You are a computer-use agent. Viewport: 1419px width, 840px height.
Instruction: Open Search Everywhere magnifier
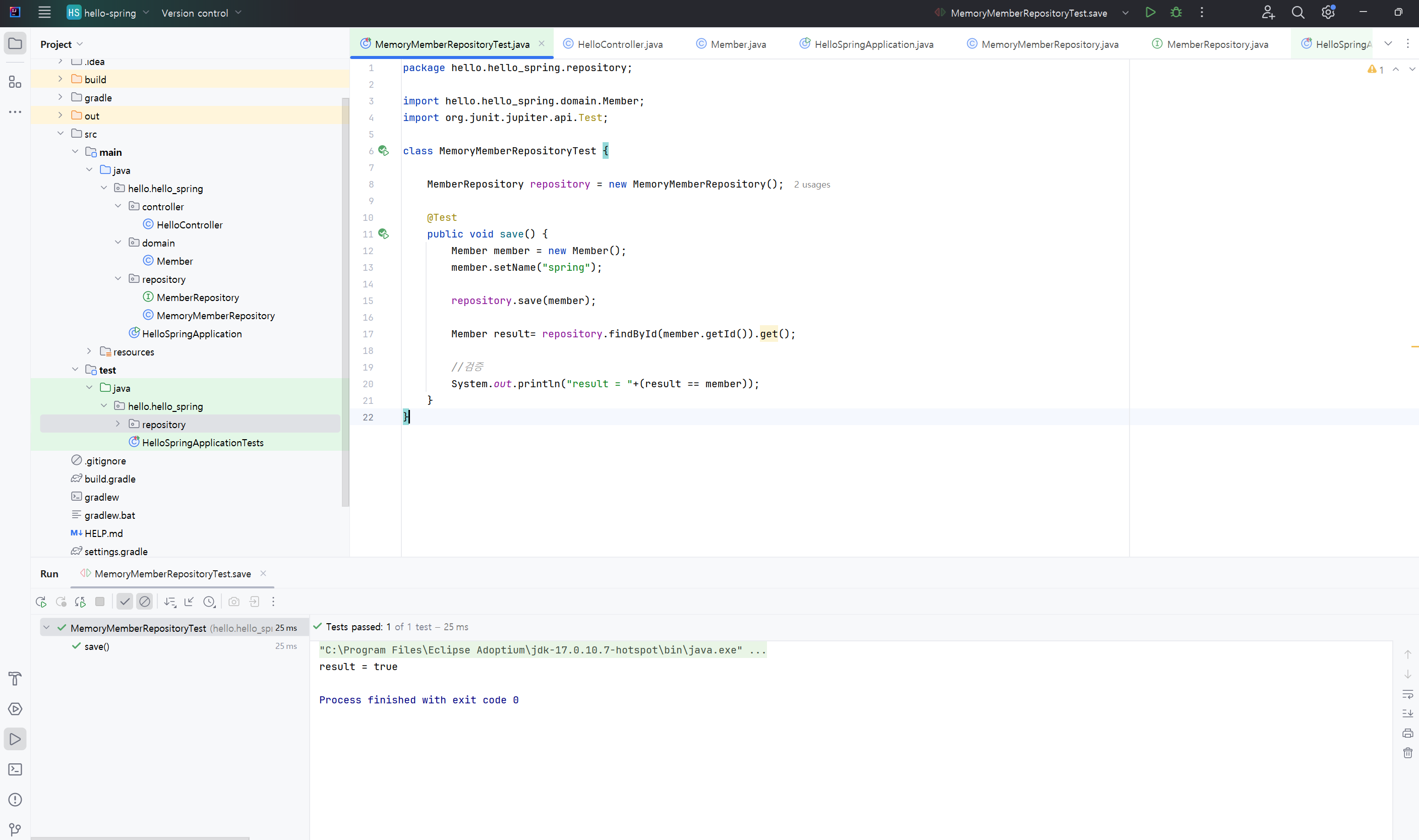click(1298, 13)
